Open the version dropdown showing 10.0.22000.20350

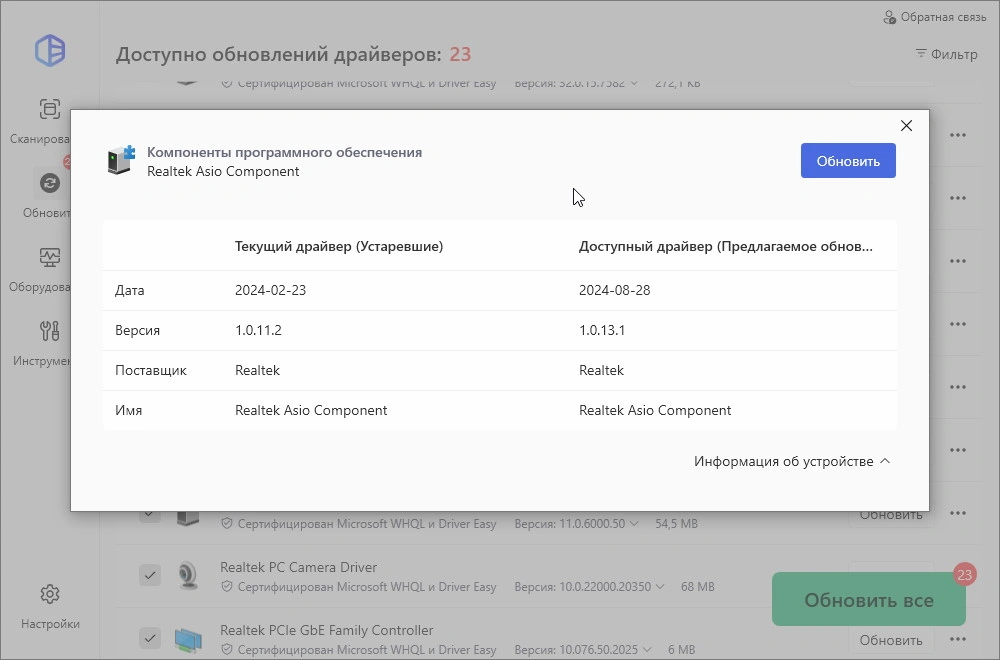pyautogui.click(x=589, y=587)
